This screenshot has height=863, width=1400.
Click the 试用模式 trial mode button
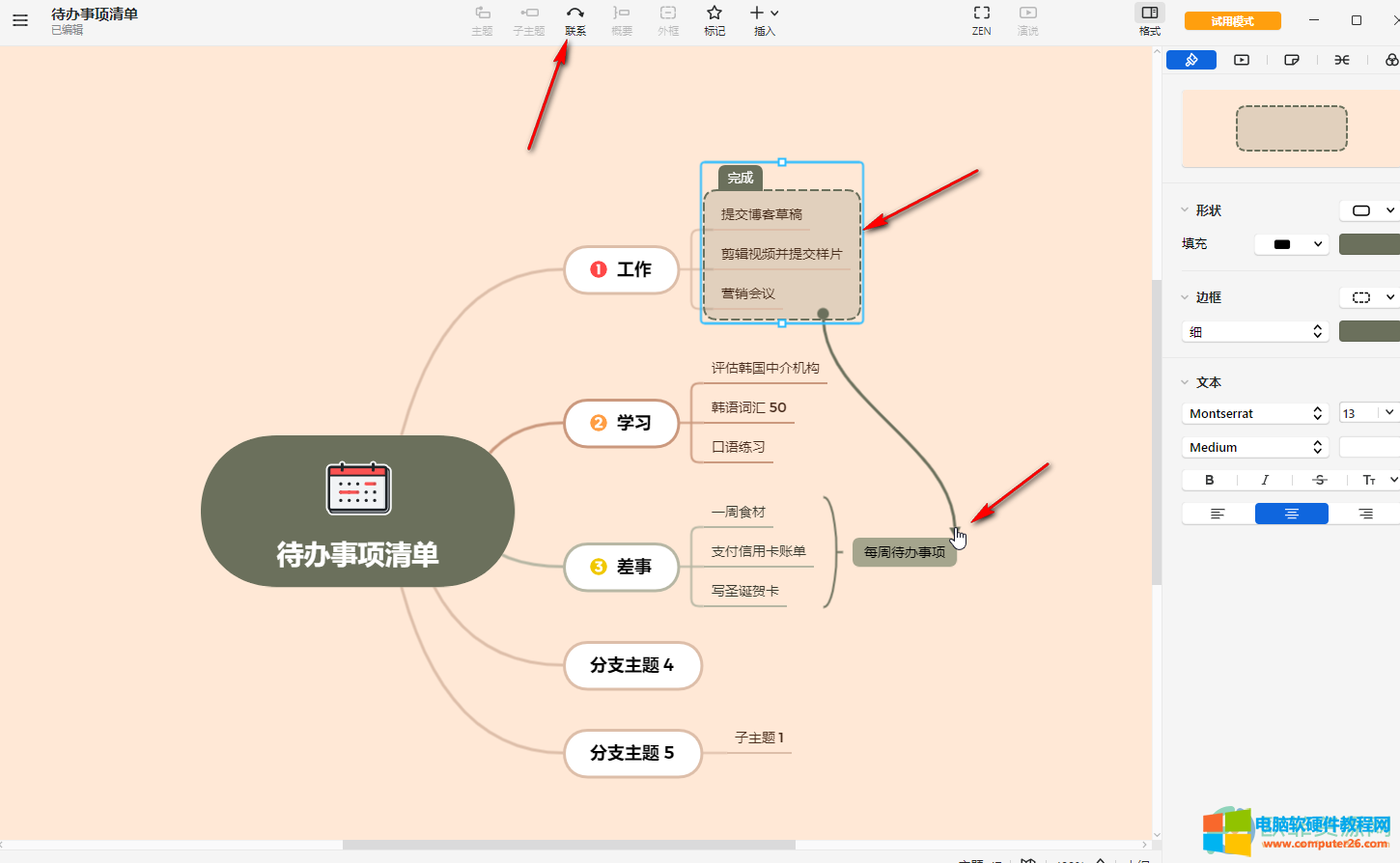click(1233, 20)
